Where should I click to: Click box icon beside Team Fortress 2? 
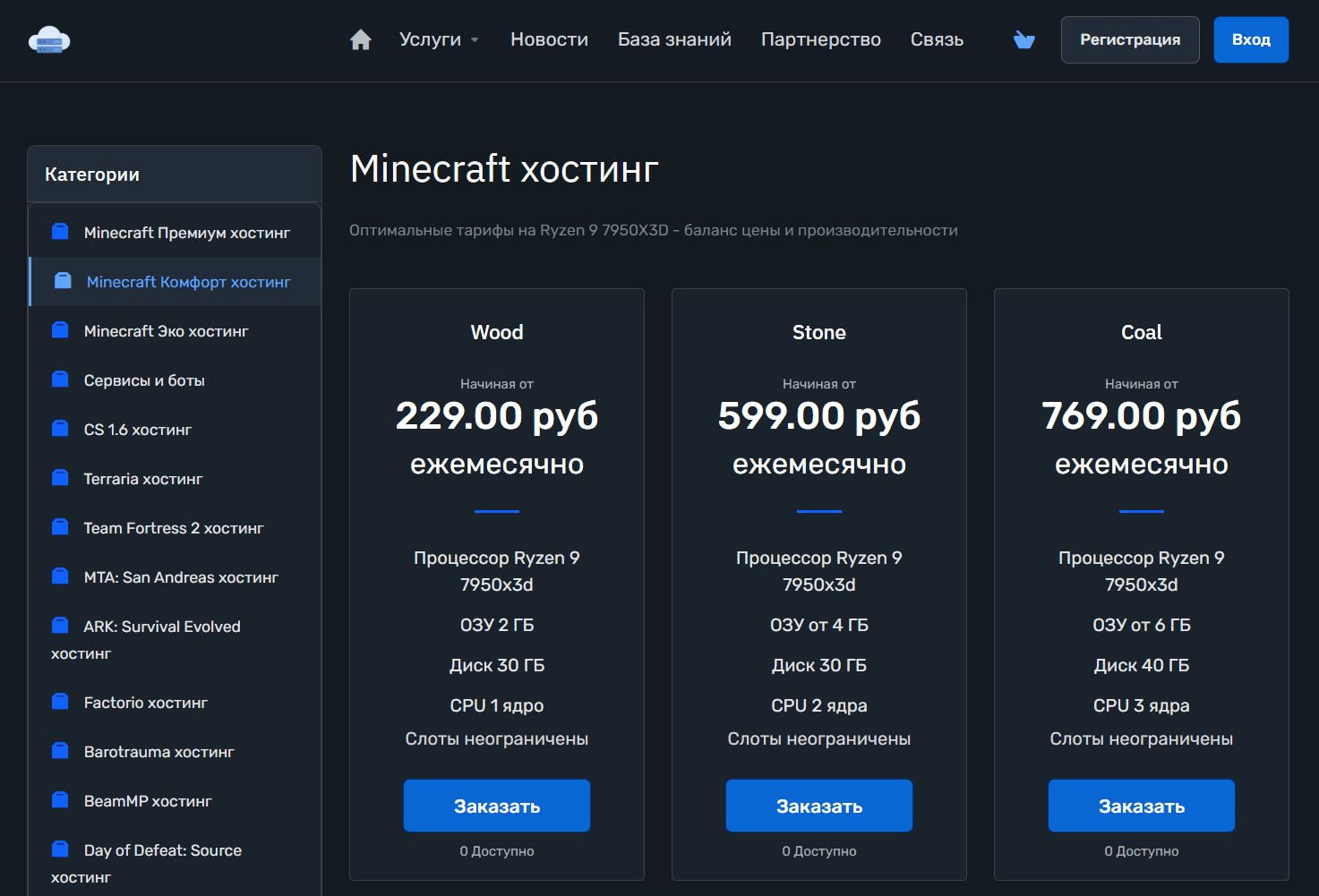[x=60, y=527]
